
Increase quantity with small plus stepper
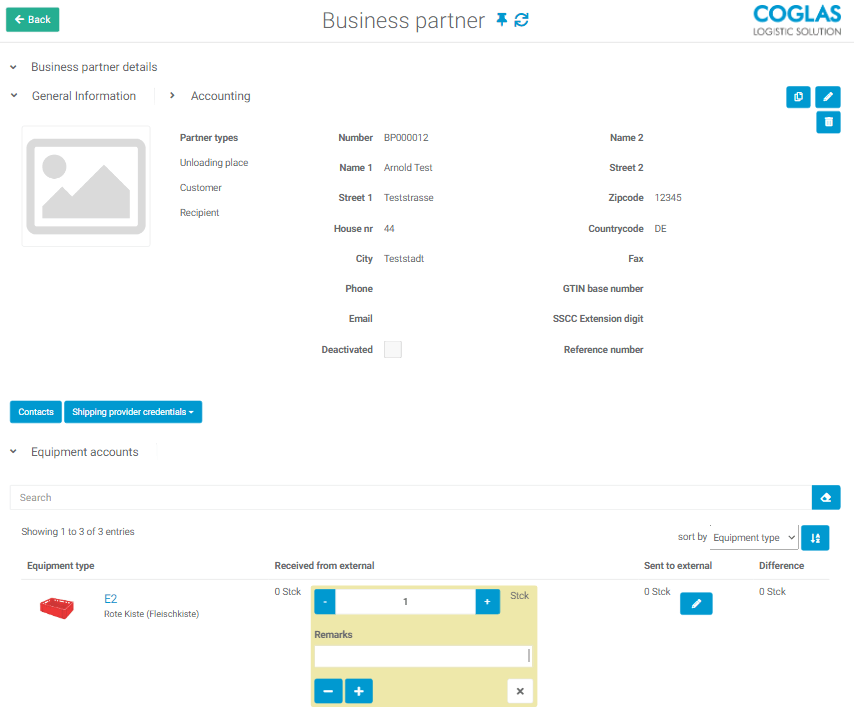[x=487, y=602]
